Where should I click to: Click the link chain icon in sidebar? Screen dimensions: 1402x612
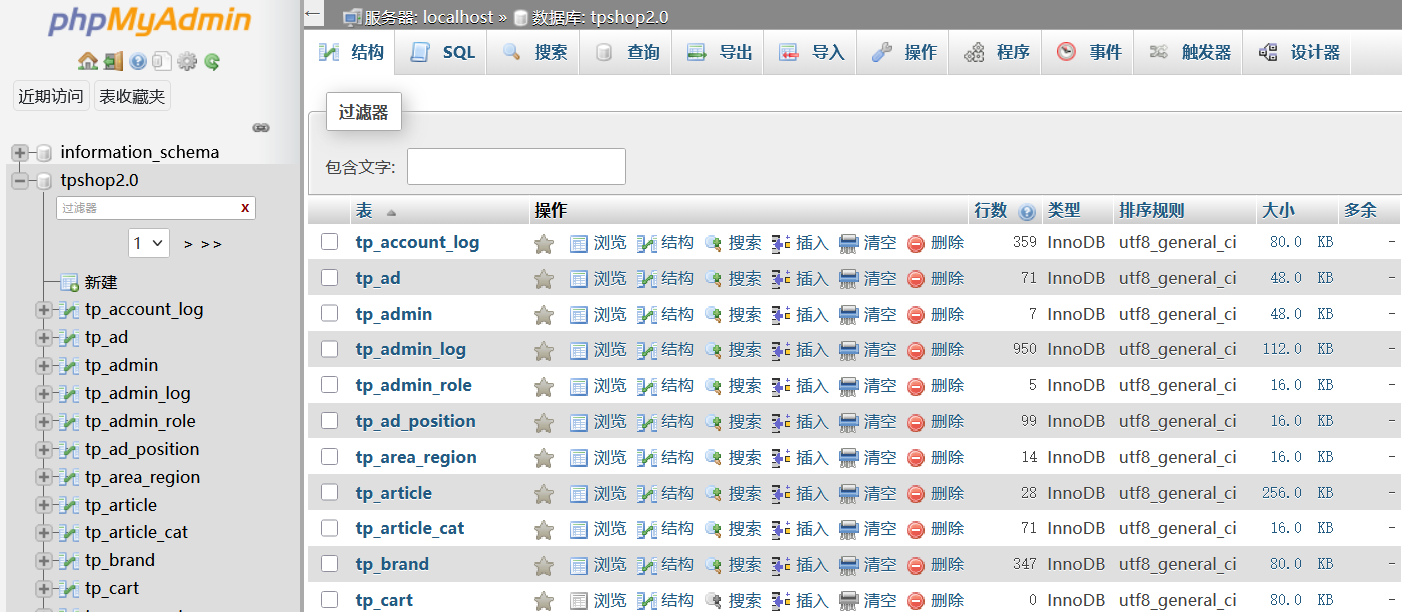coord(261,128)
